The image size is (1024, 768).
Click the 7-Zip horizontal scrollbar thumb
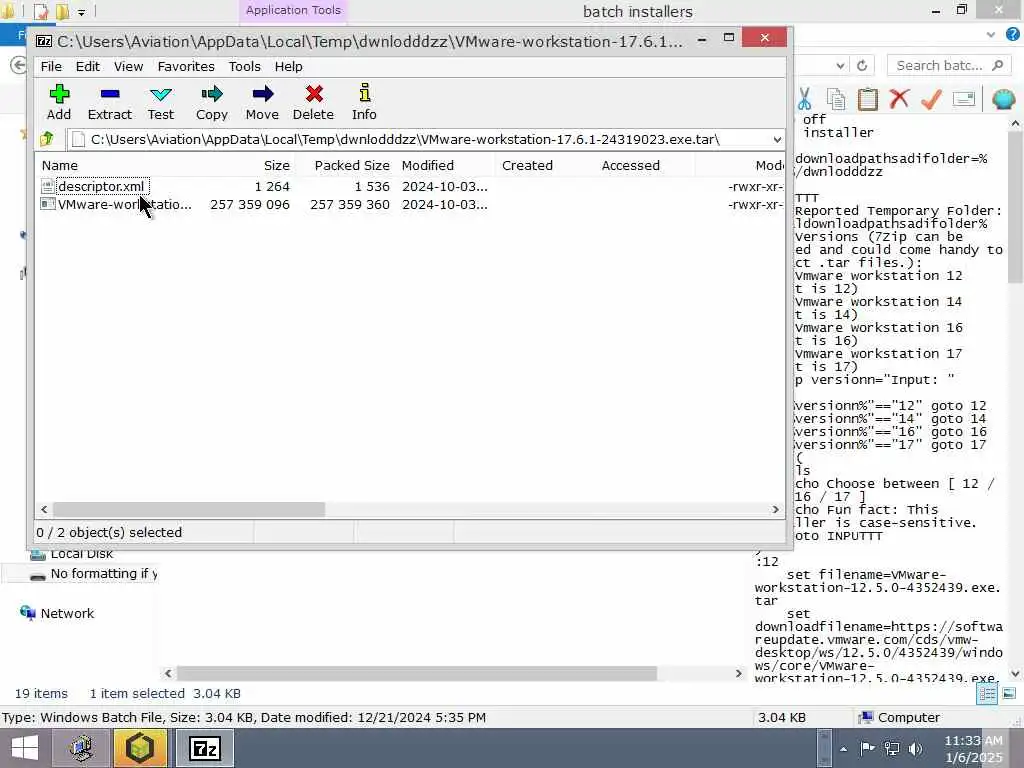pyautogui.click(x=189, y=509)
